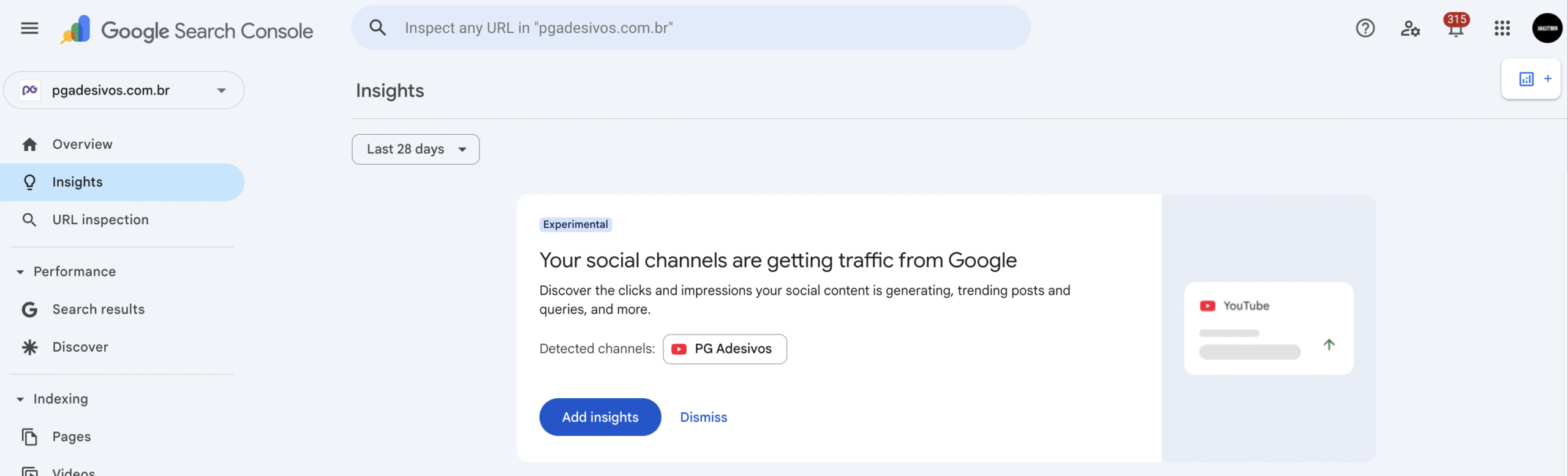This screenshot has height=476, width=1568.
Task: Open the hamburger main menu
Action: [x=29, y=28]
